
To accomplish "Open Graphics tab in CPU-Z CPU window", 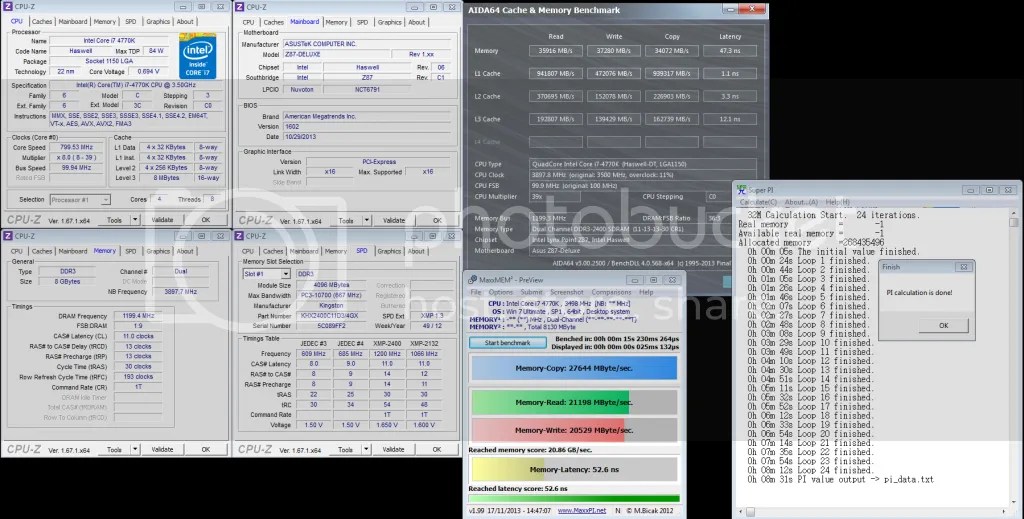I will (158, 22).
